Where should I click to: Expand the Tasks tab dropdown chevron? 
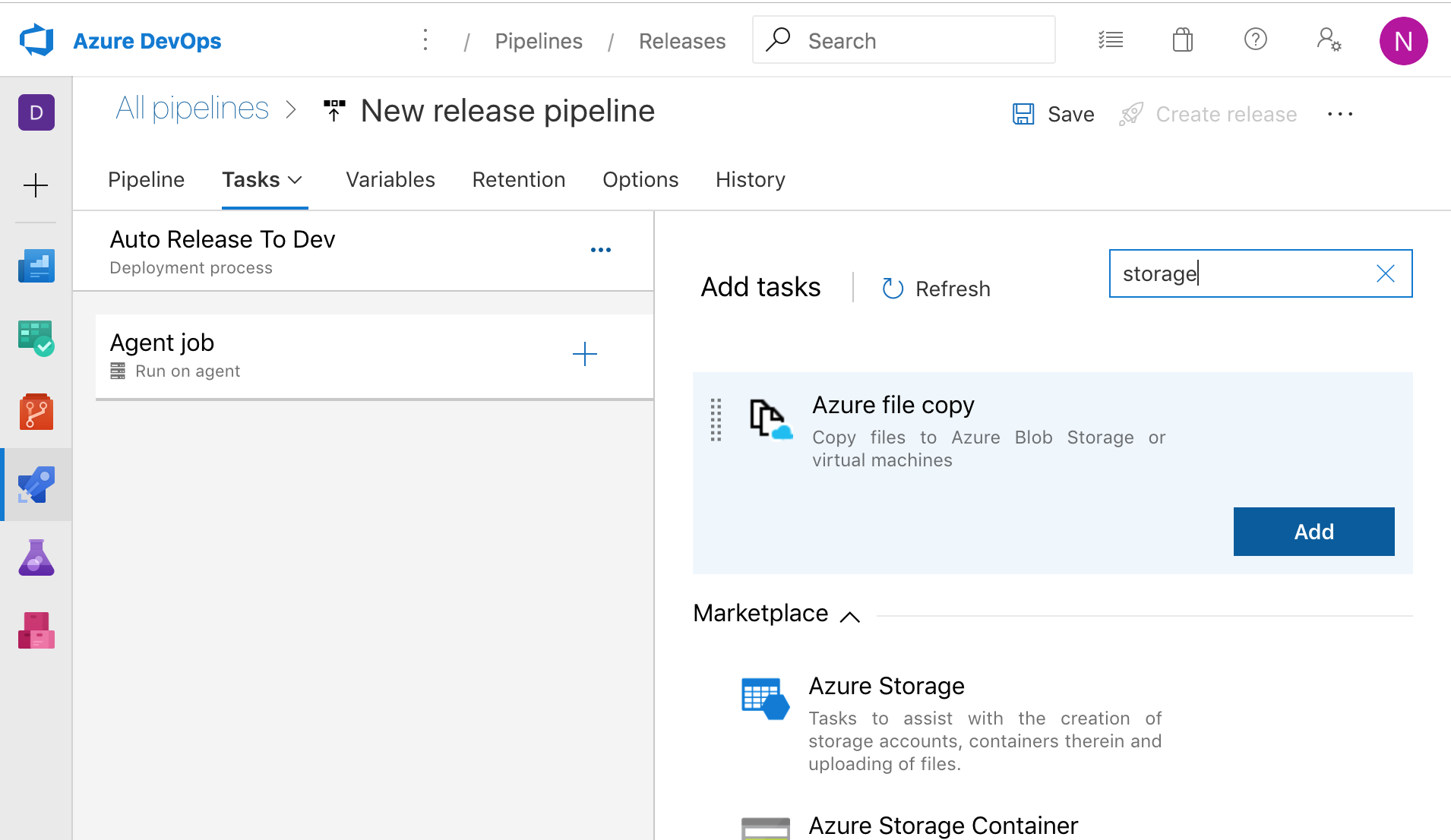(296, 180)
